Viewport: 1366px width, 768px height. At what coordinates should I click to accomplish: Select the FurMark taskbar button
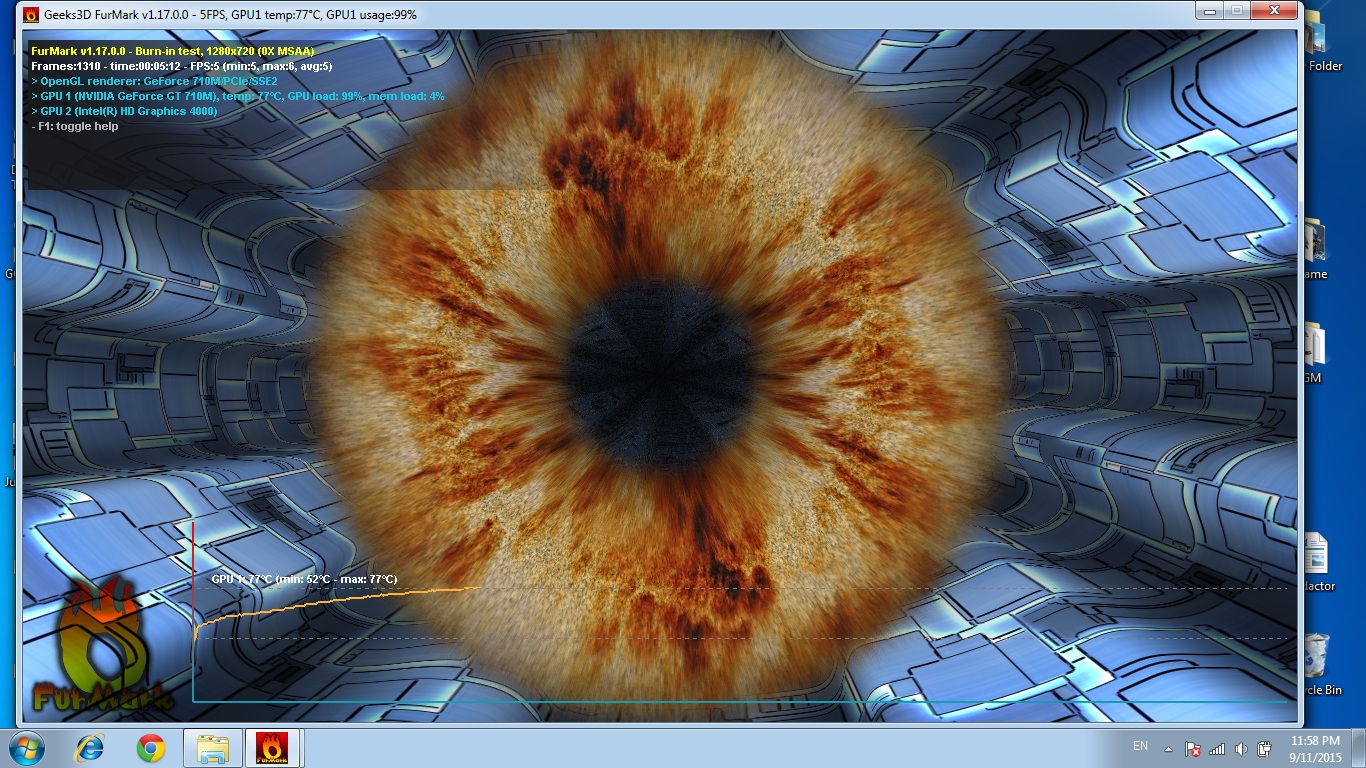tap(273, 748)
